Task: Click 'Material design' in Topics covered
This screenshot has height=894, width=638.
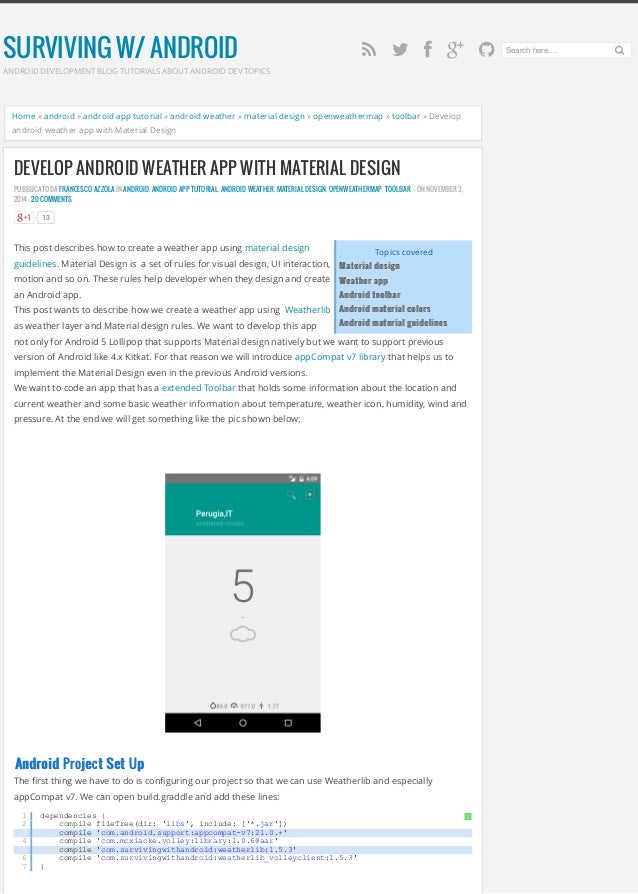Action: (x=369, y=266)
